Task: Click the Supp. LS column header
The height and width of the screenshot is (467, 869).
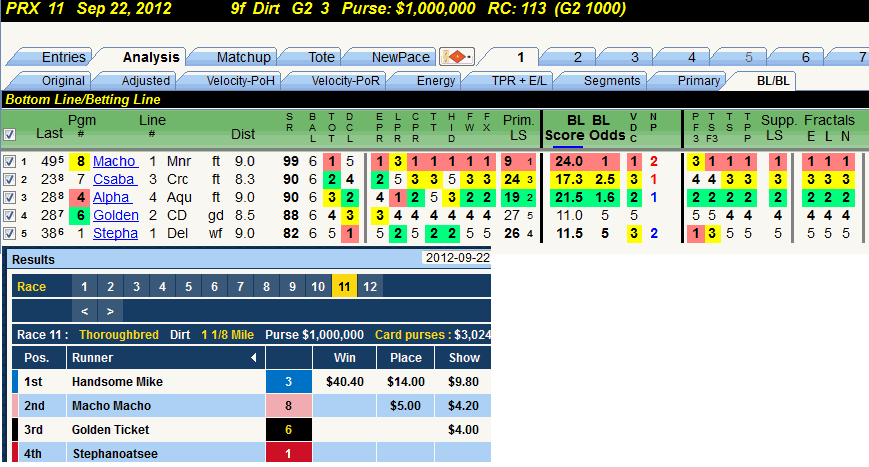Action: click(778, 127)
